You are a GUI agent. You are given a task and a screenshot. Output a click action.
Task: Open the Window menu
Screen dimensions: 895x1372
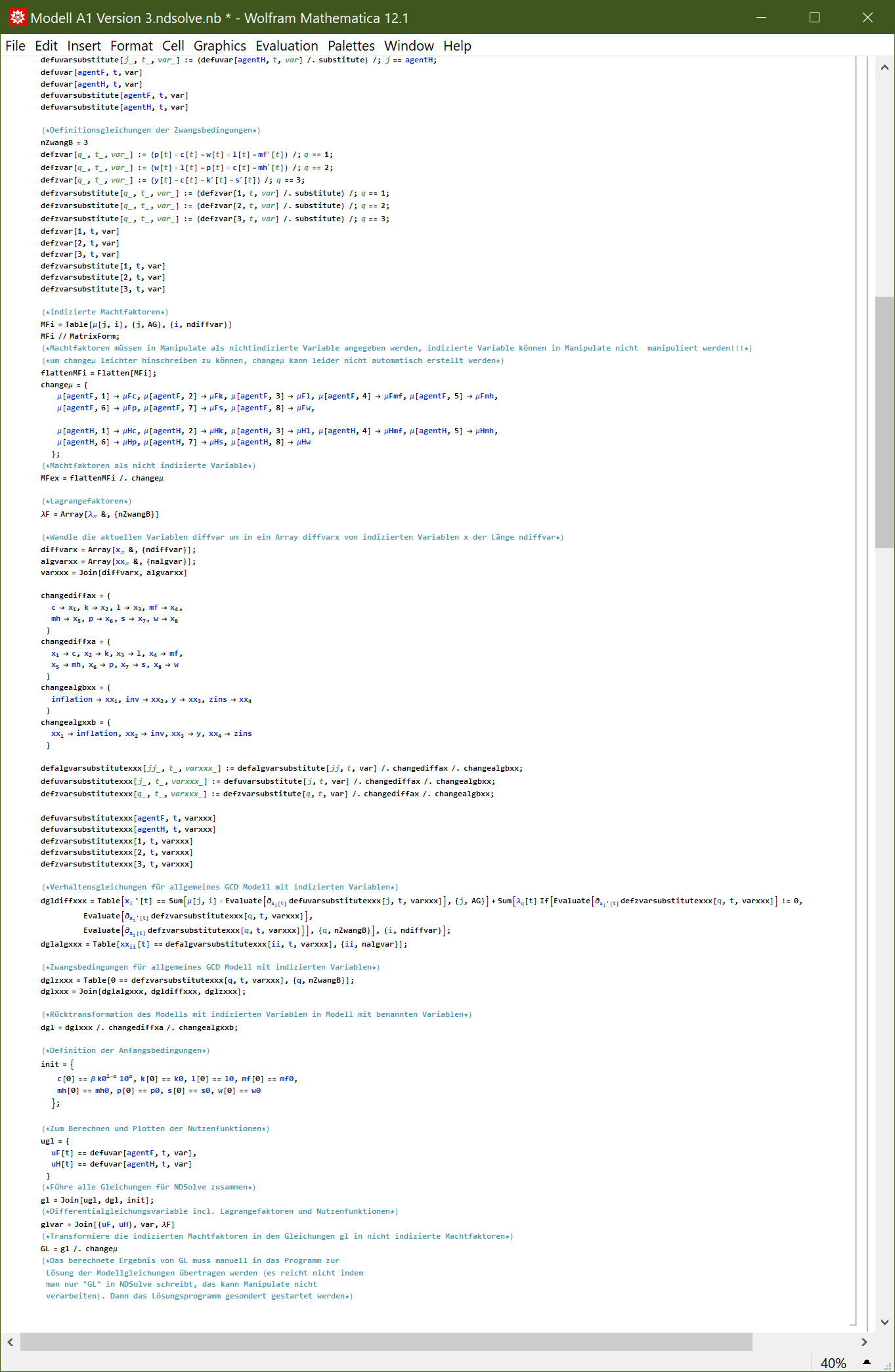point(409,46)
